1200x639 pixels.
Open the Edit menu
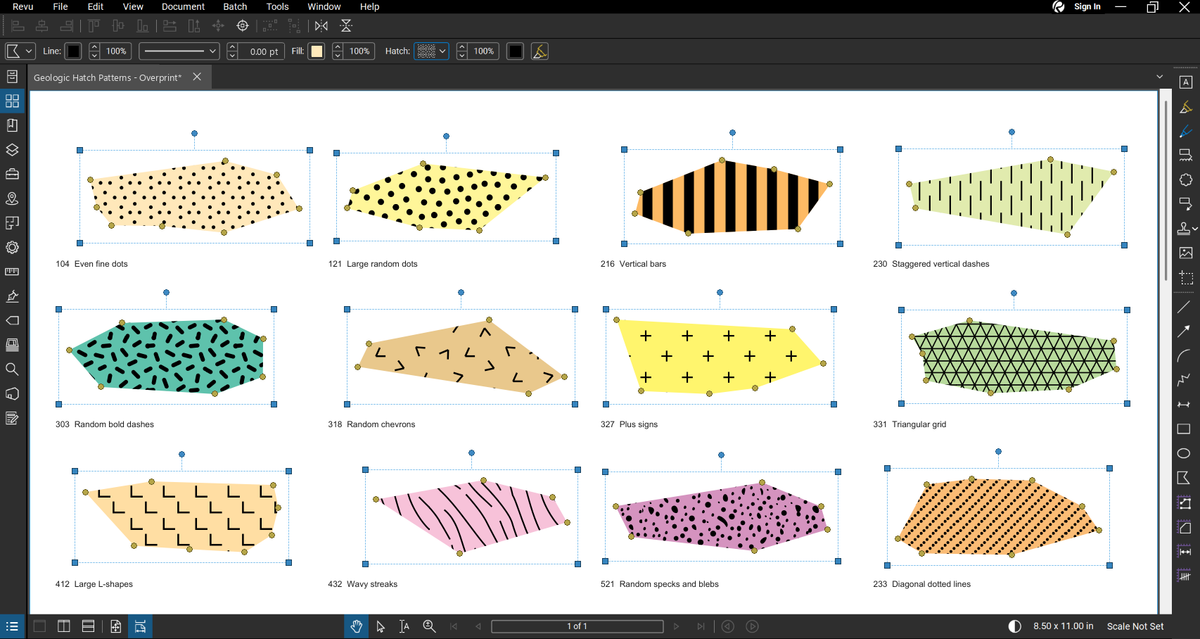point(95,7)
